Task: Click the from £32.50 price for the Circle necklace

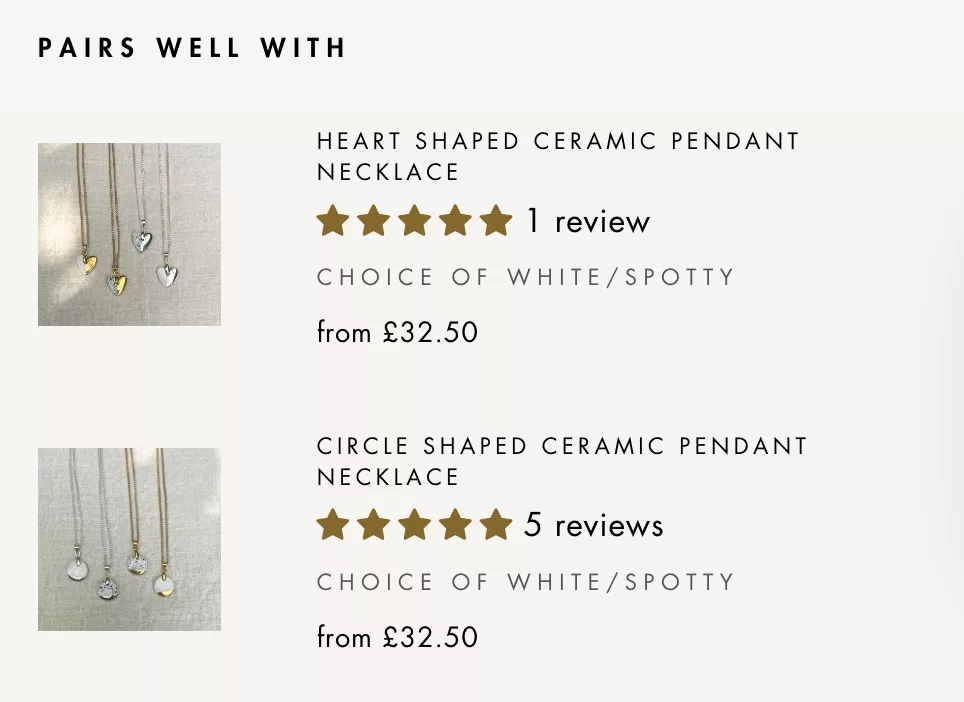Action: [397, 637]
